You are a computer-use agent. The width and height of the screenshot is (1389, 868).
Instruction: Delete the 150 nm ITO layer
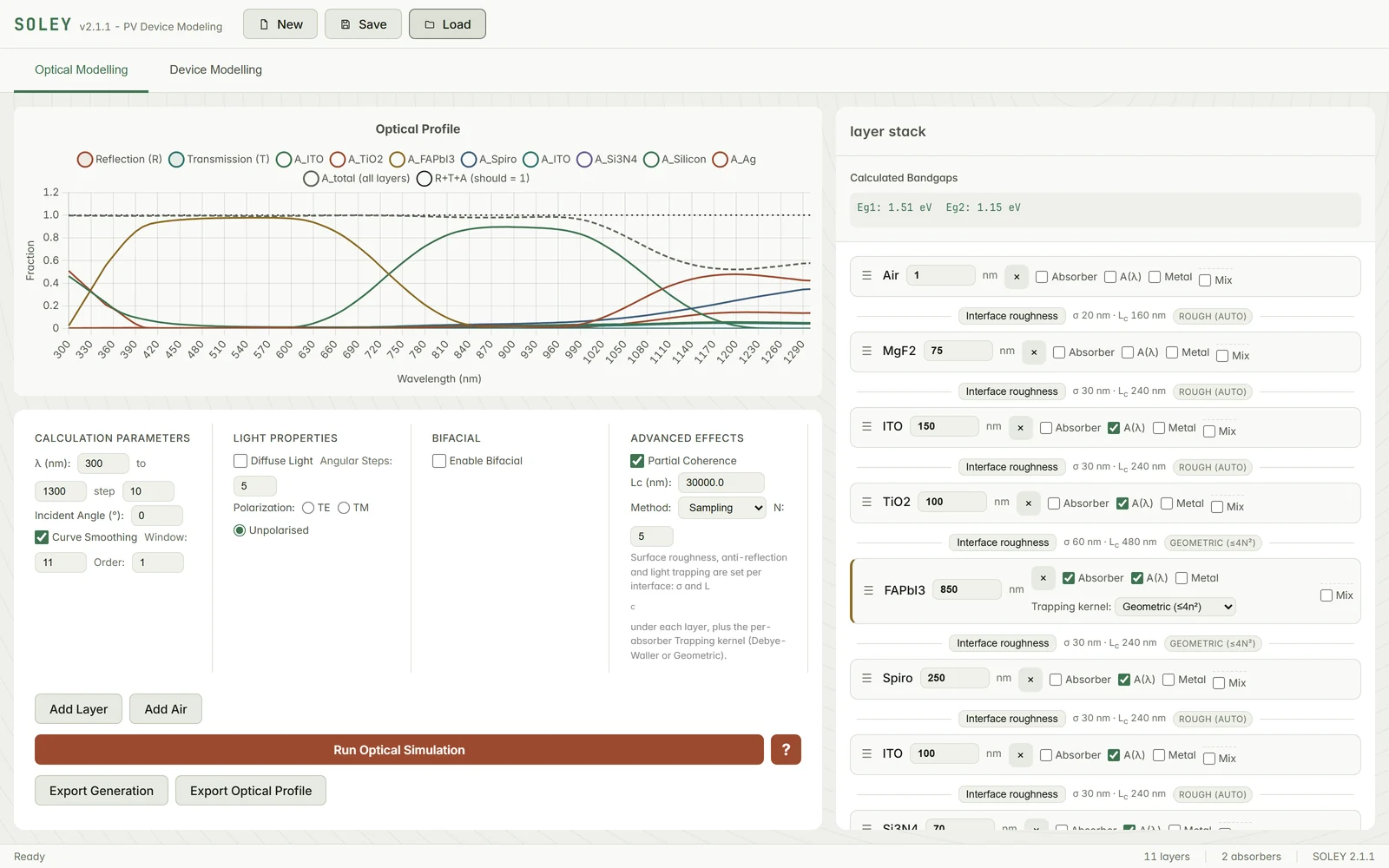1020,428
